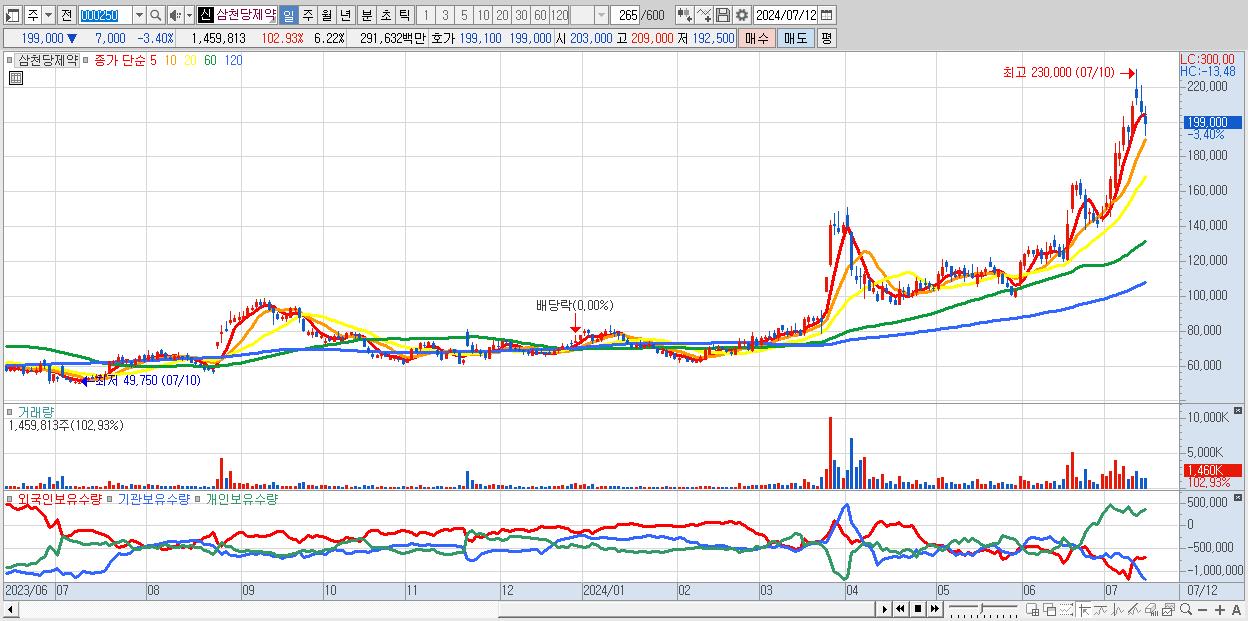Click the minus zoom-out icon

(x=1203, y=609)
